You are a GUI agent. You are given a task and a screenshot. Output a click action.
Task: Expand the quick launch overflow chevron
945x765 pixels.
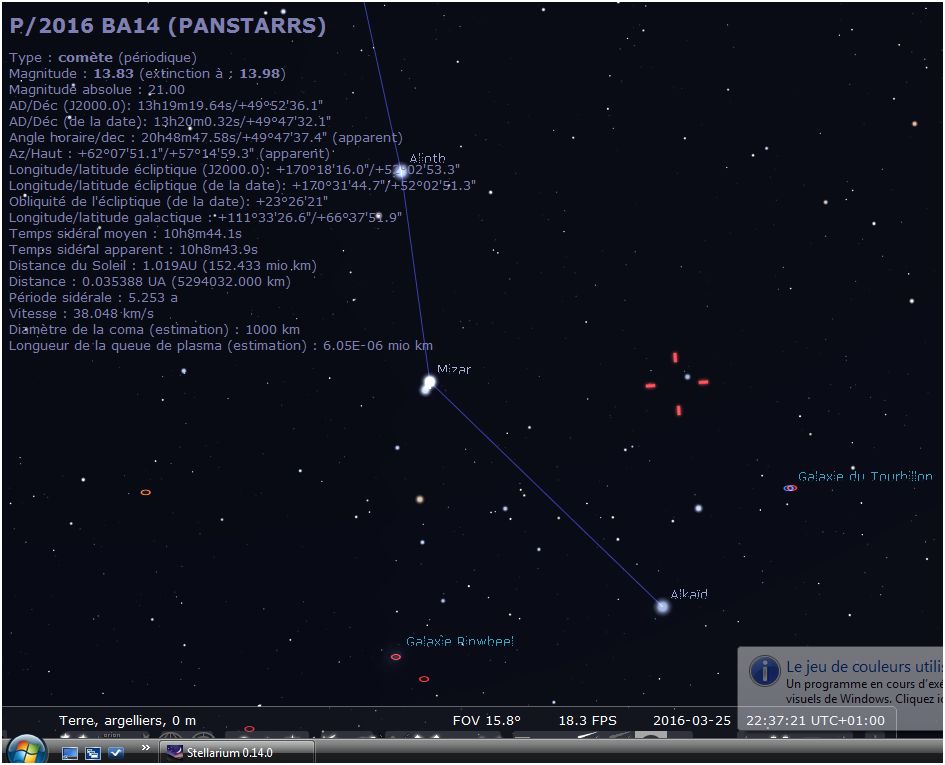click(x=145, y=747)
